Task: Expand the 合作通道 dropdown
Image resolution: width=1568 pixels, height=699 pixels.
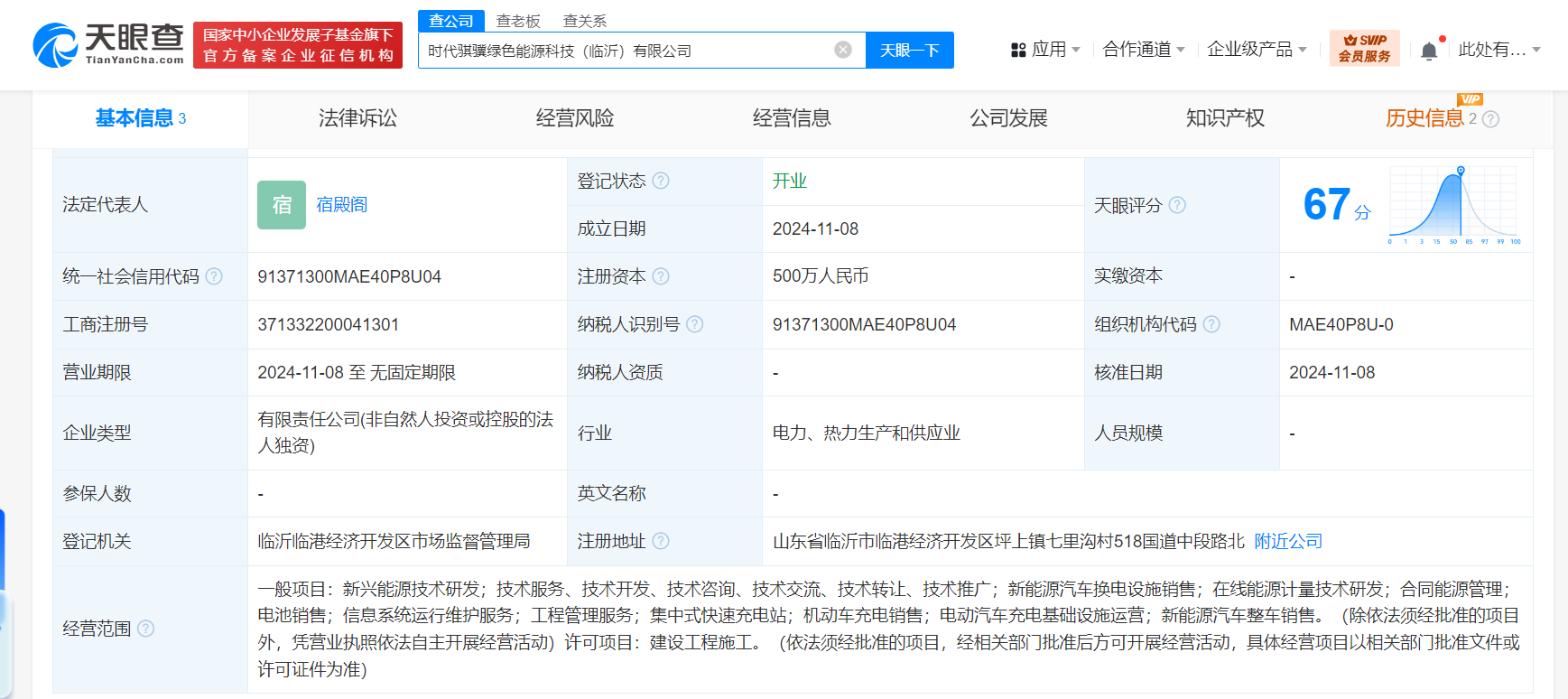Action: coord(1143,50)
